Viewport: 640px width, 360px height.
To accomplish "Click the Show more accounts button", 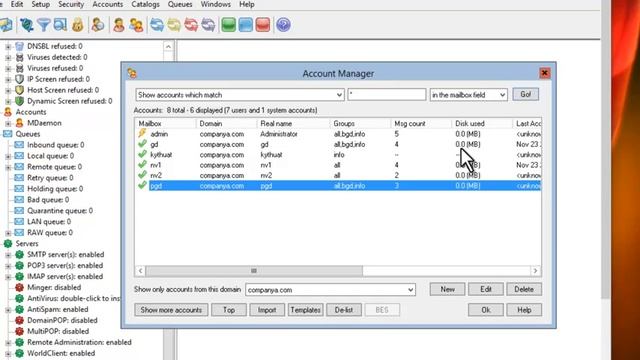I will (171, 310).
